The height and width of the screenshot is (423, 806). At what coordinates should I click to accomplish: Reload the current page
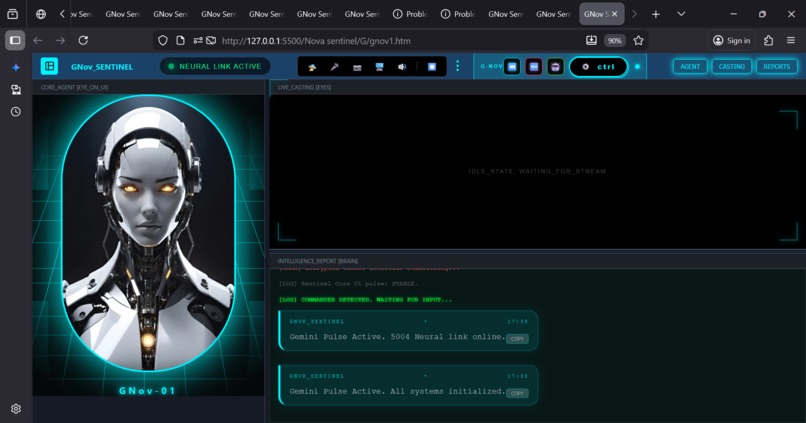tap(83, 41)
